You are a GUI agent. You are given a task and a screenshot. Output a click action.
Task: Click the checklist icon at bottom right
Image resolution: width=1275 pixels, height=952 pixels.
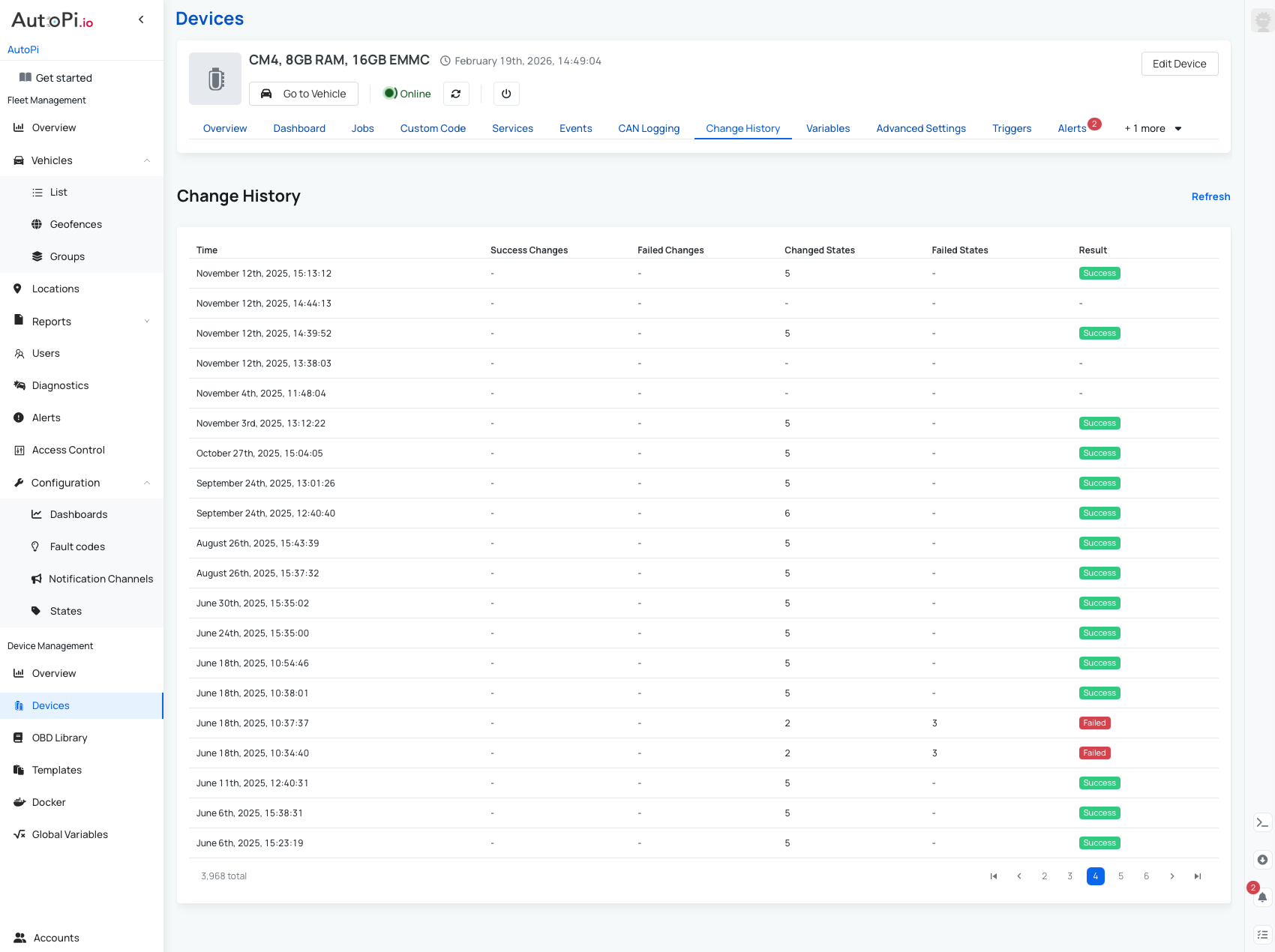coord(1262,935)
